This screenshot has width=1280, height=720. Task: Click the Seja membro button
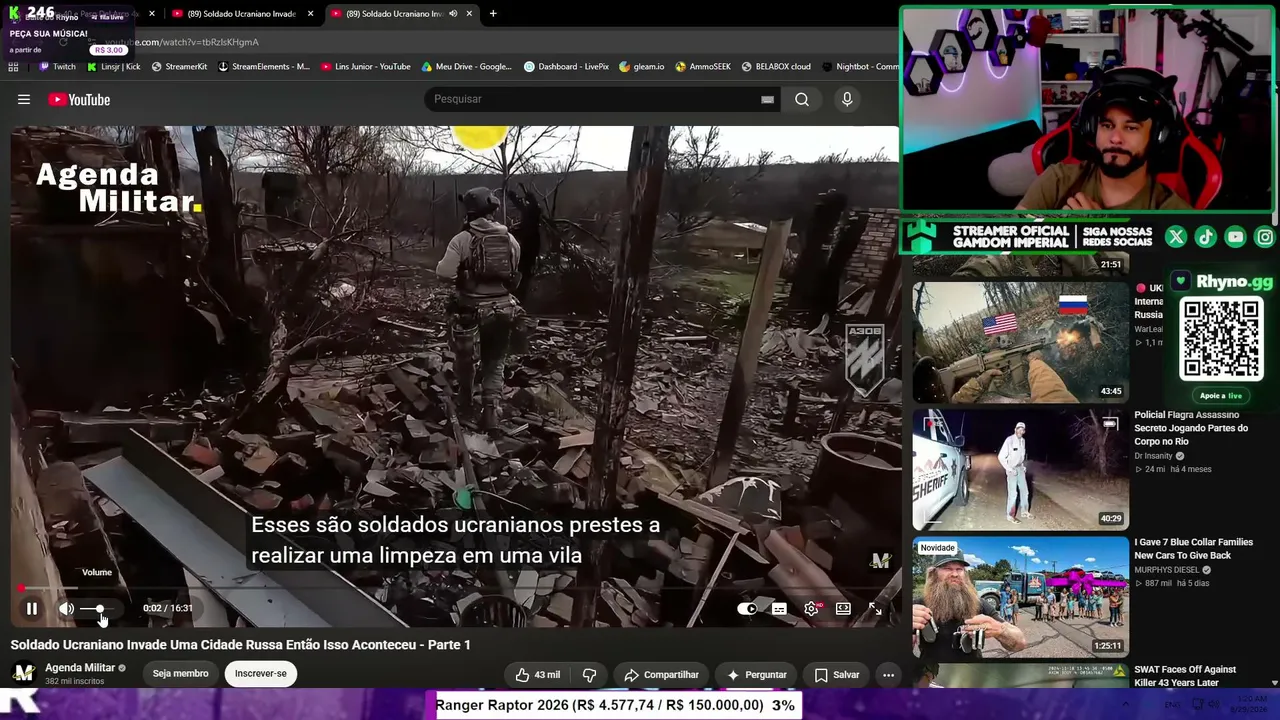point(180,674)
